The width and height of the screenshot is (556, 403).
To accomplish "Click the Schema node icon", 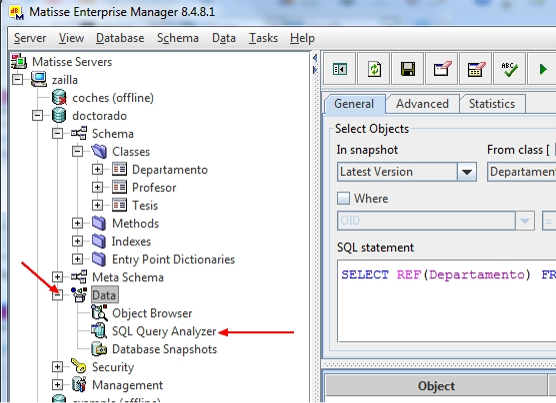I will 79,133.
